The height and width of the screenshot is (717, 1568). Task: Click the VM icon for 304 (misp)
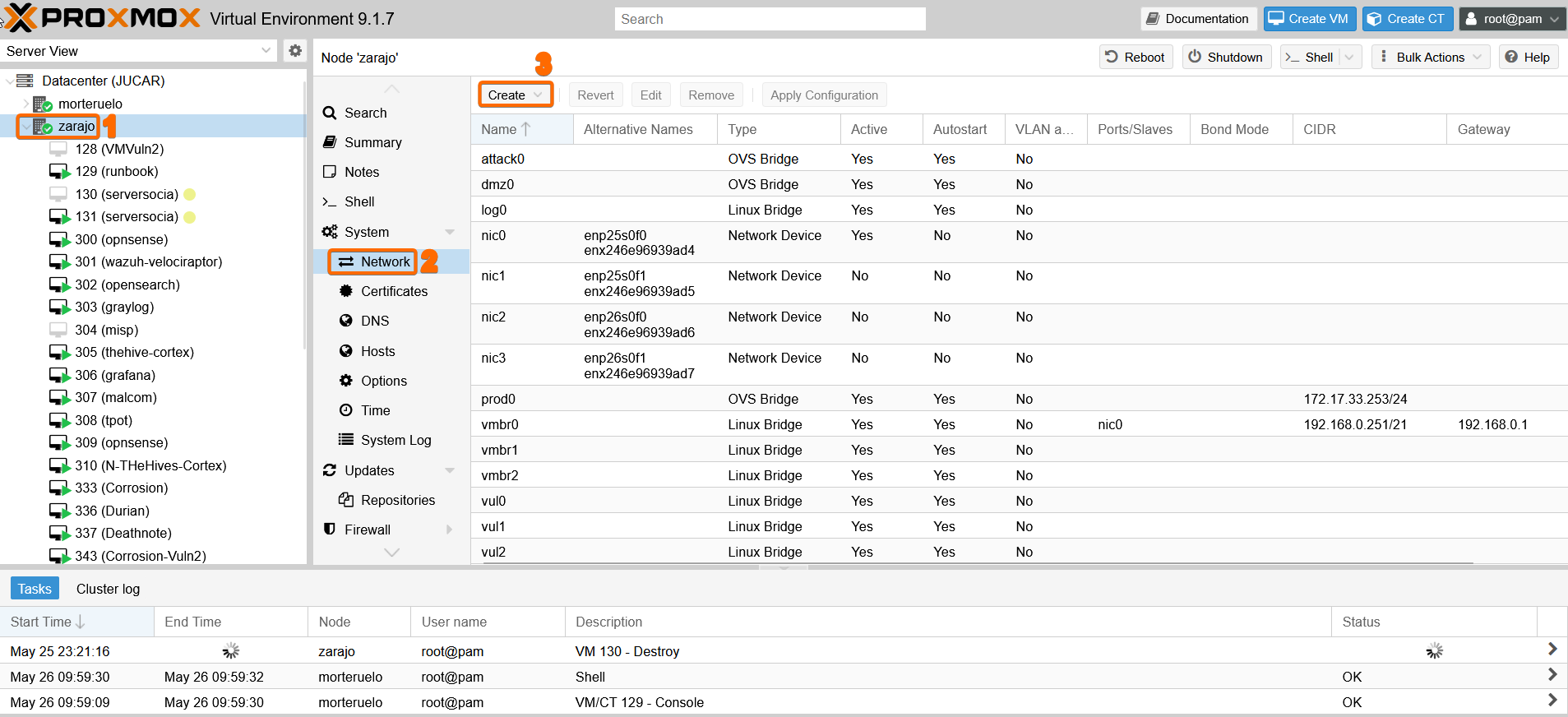(x=58, y=330)
